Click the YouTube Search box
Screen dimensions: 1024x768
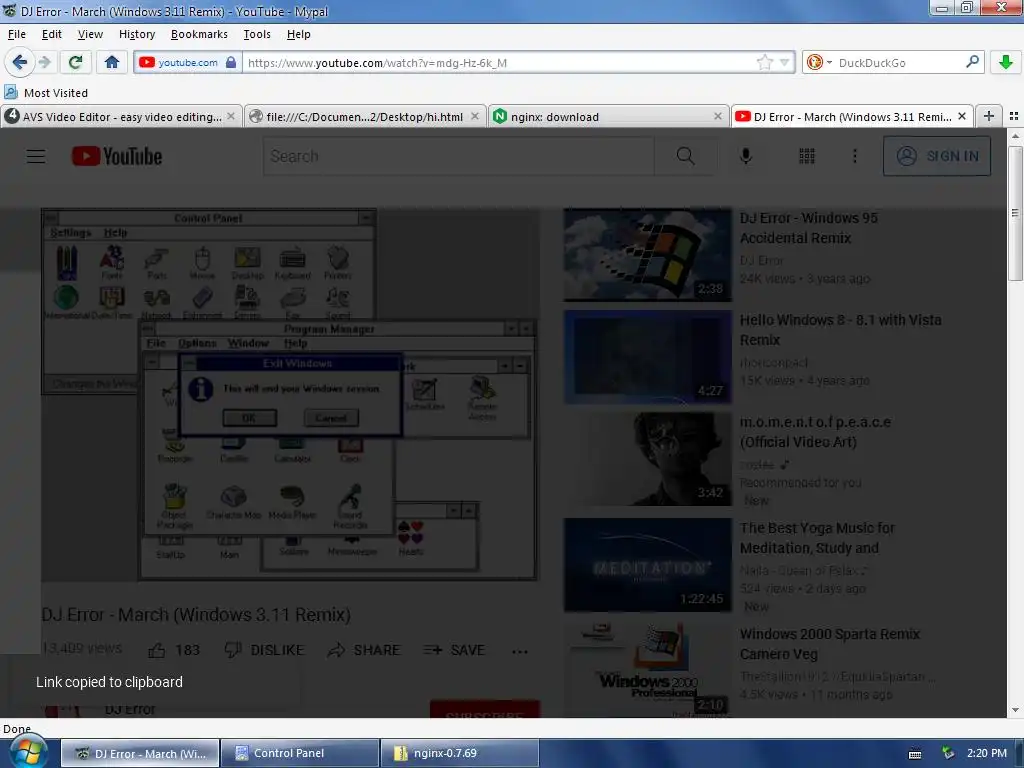458,156
